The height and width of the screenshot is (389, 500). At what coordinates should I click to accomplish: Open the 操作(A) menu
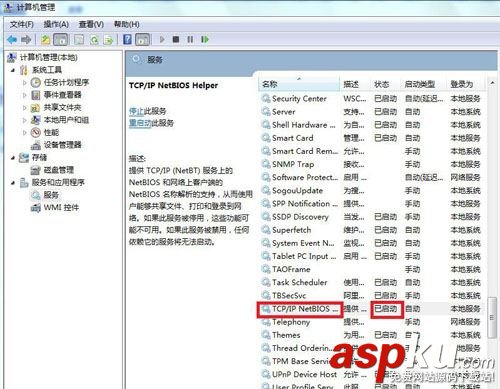click(x=56, y=24)
